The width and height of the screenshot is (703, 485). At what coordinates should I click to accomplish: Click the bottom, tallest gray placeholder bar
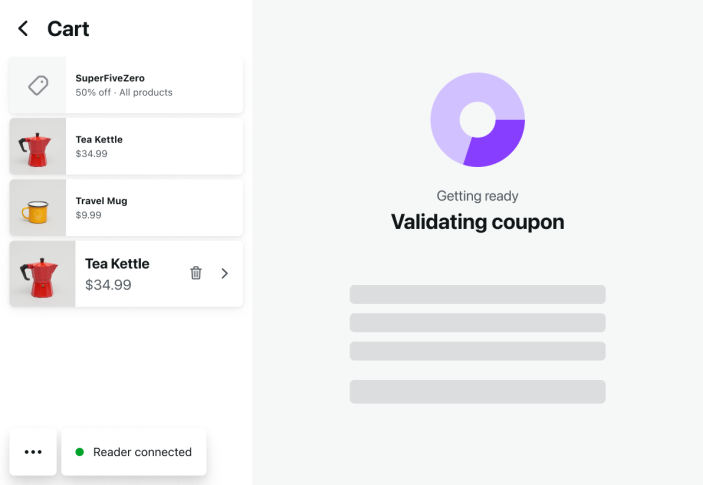(477, 391)
